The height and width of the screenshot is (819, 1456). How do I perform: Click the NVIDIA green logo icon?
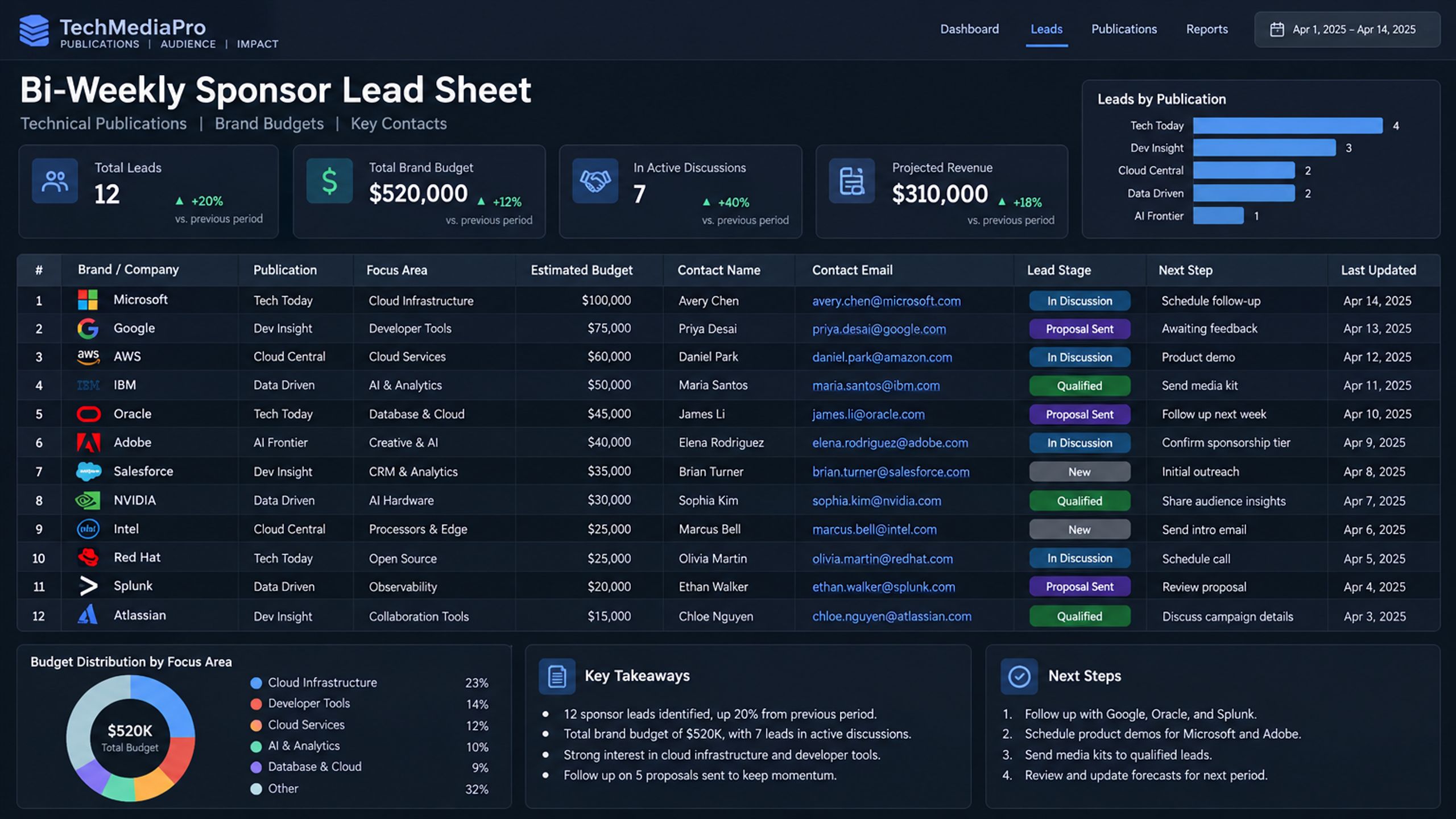88,500
